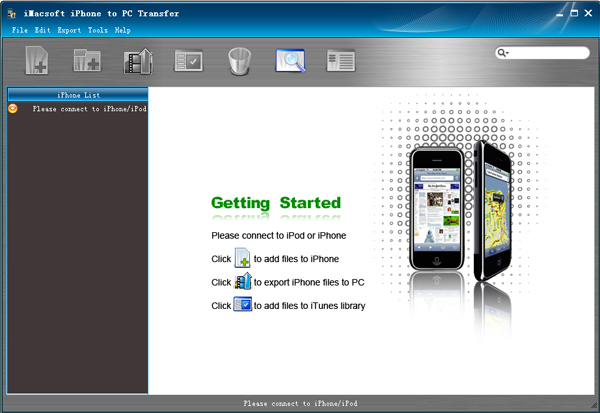The width and height of the screenshot is (600, 413).
Task: Click inside the search input field
Action: point(550,53)
